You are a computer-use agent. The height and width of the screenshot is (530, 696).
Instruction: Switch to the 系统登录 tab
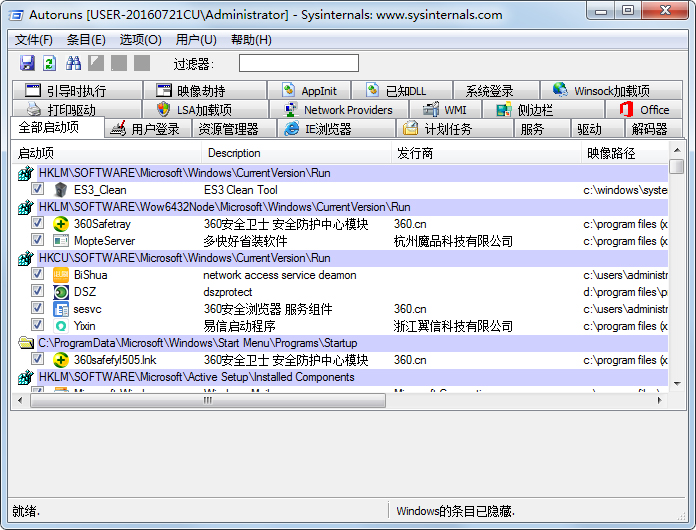(496, 91)
